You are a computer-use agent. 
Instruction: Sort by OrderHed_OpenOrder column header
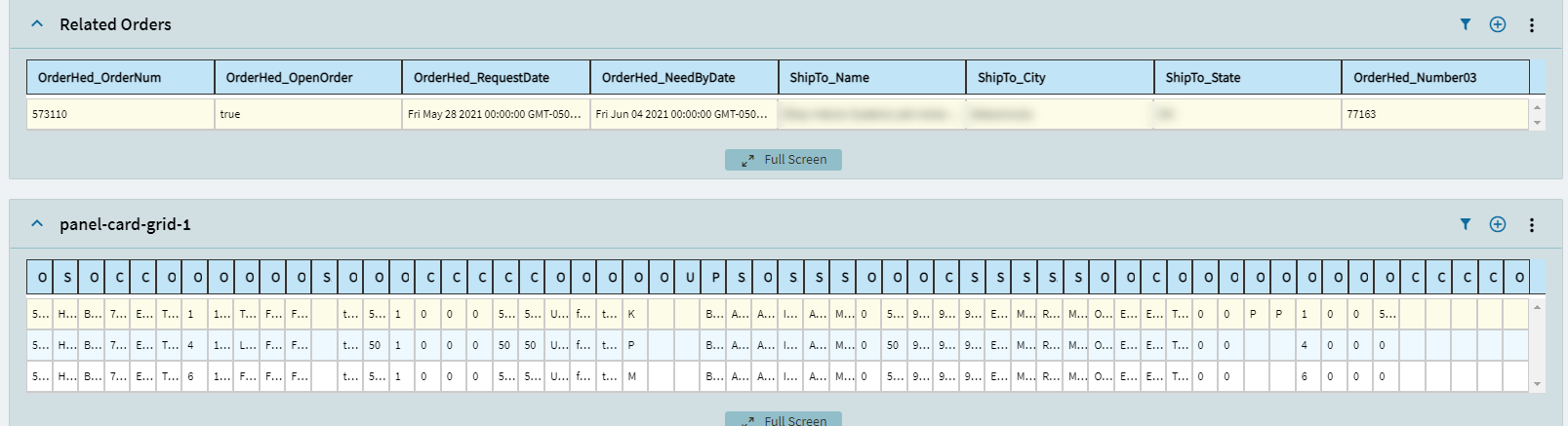308,77
